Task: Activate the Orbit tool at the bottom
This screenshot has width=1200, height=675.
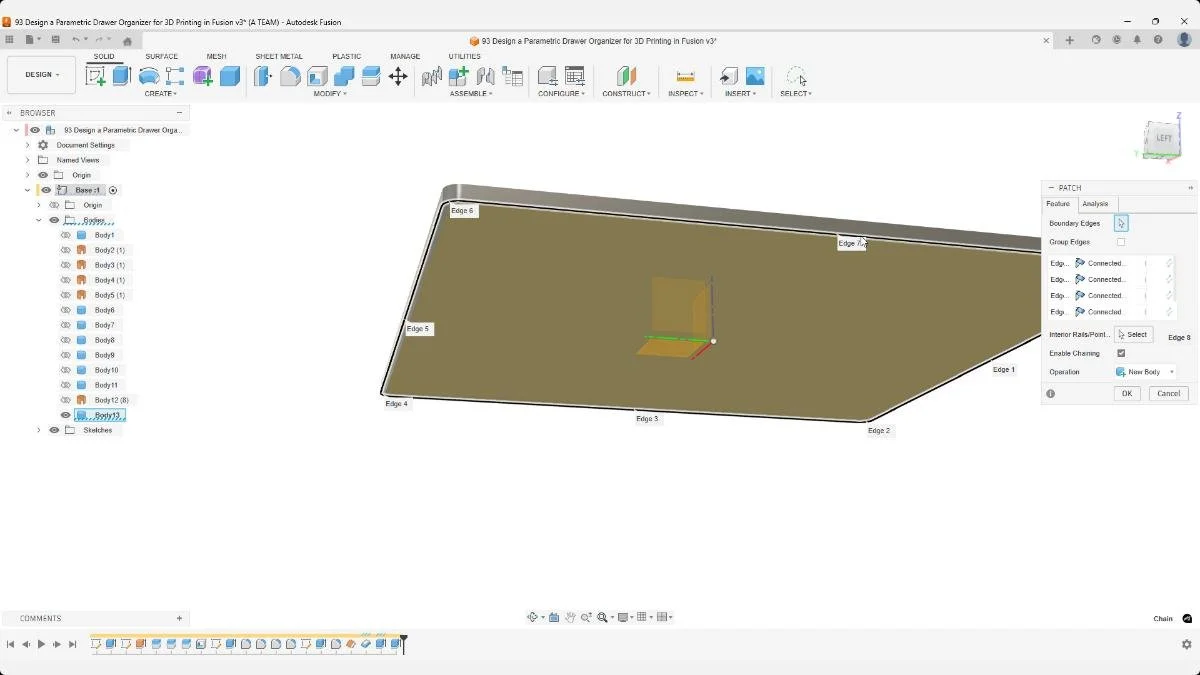Action: click(x=533, y=617)
